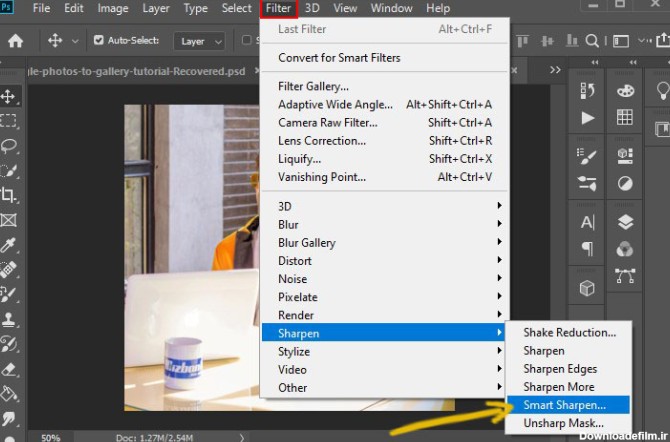Open the Image menu
Image resolution: width=670 pixels, height=442 pixels.
coord(112,8)
